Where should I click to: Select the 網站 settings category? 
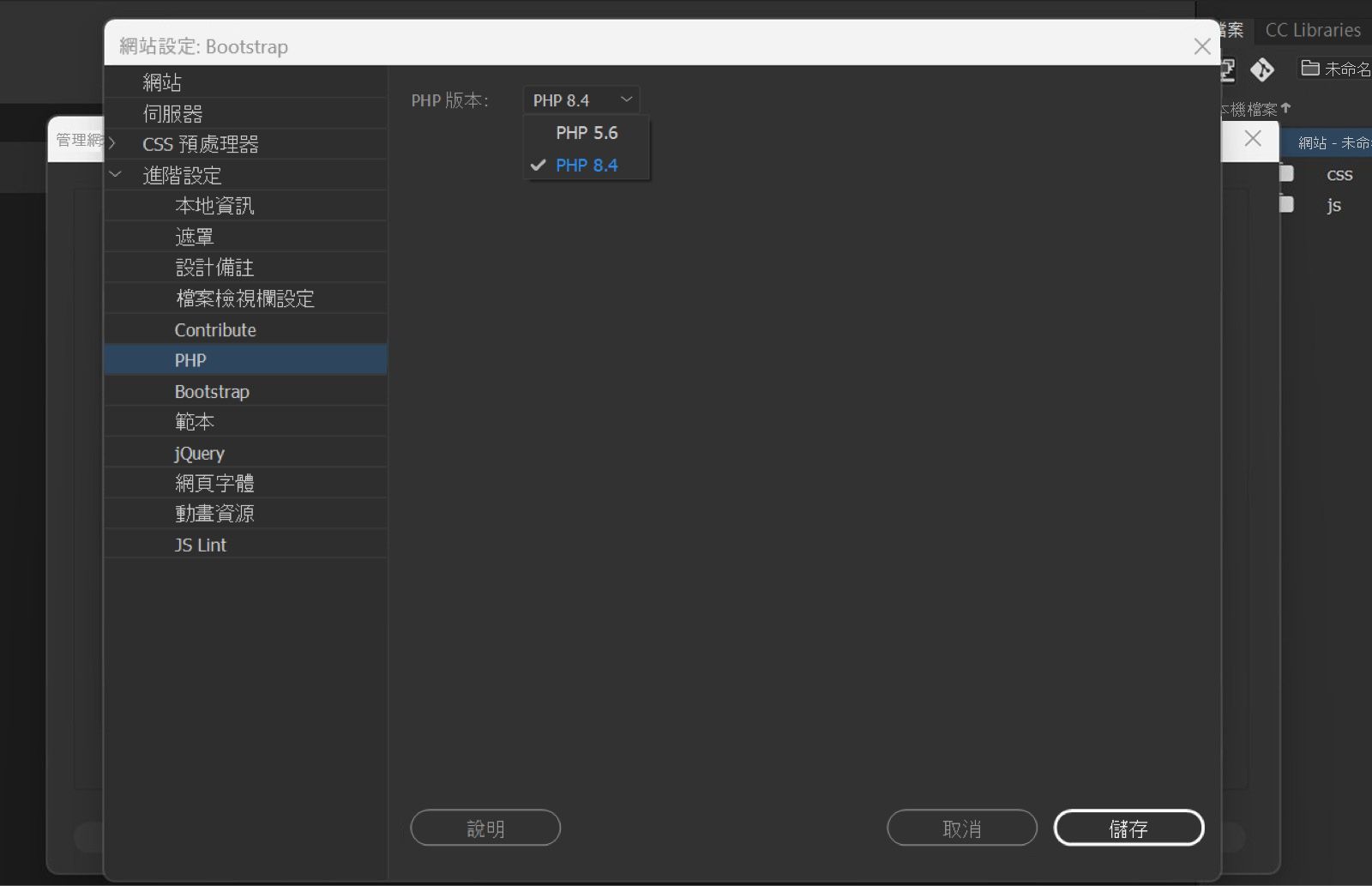click(x=162, y=81)
